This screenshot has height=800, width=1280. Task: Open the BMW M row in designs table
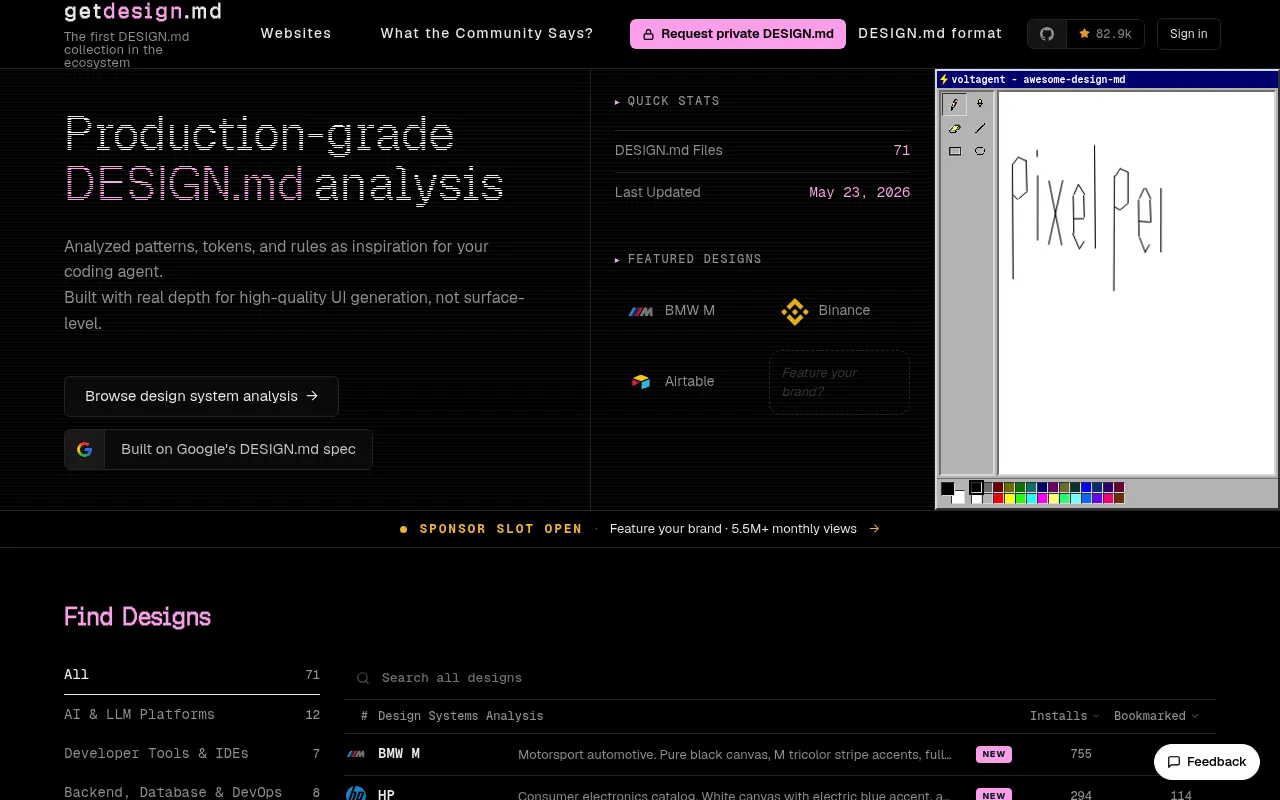[x=780, y=754]
